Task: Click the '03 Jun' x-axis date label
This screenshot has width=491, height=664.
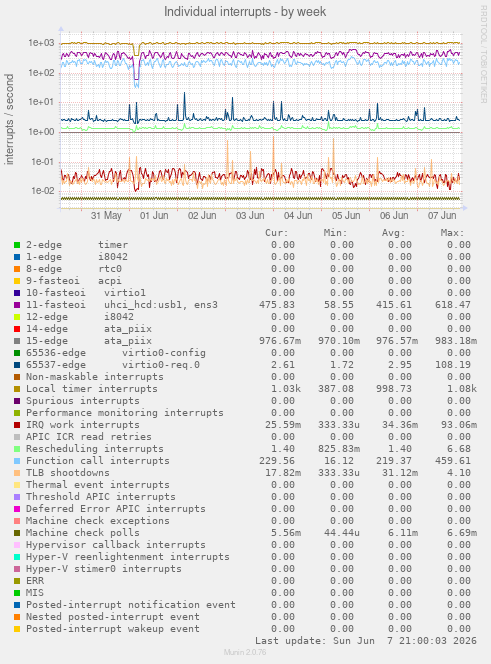Action: 250,216
